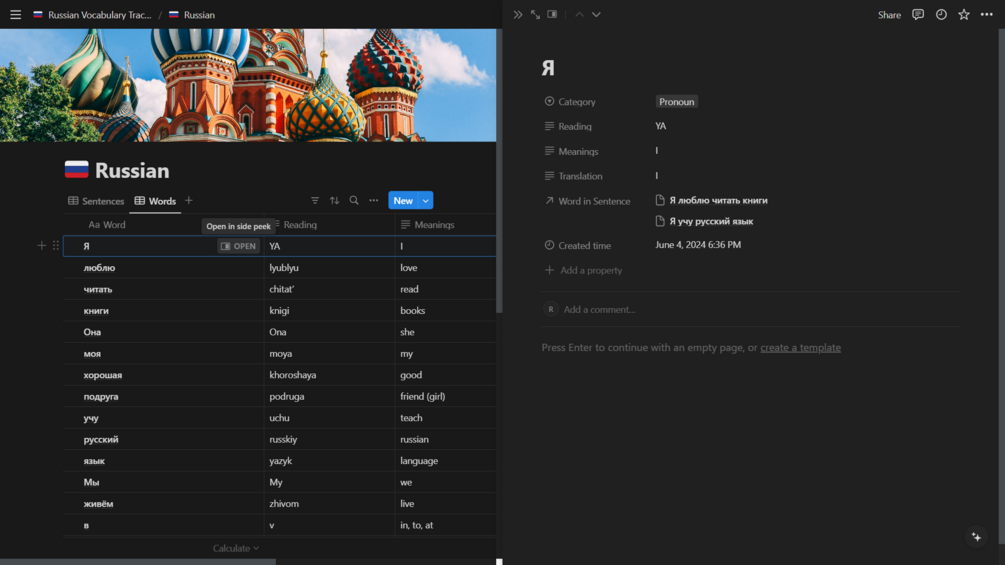Add a new row above Я

pos(42,245)
